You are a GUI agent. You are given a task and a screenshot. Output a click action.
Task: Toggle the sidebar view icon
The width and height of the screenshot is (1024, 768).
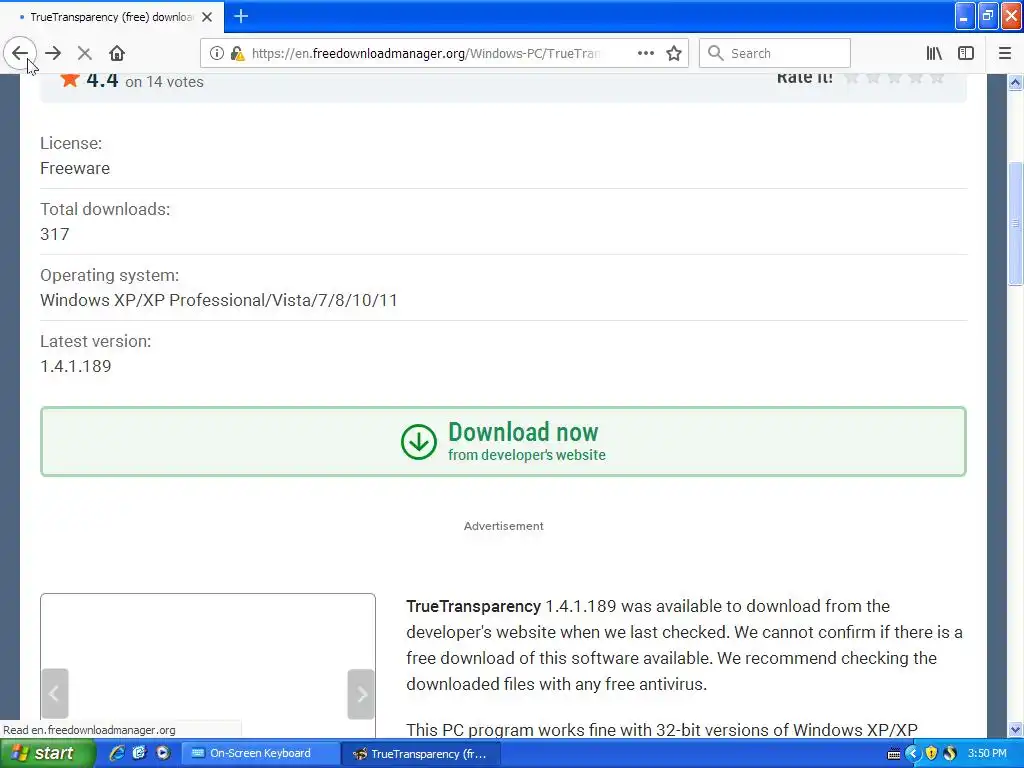[x=966, y=53]
